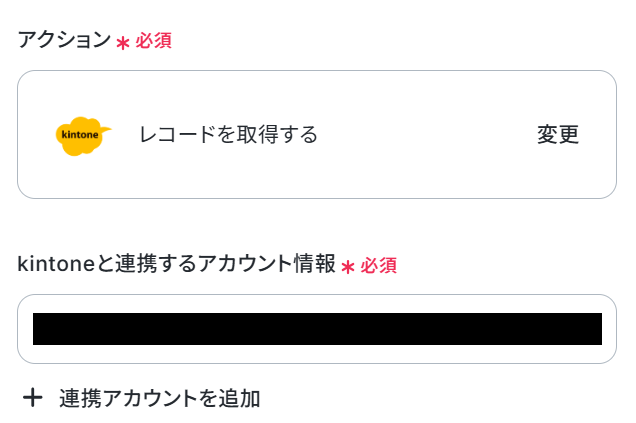636x423 pixels.
Task: Click the plus icon beside 連携アカウントを追加
Action: (32, 397)
